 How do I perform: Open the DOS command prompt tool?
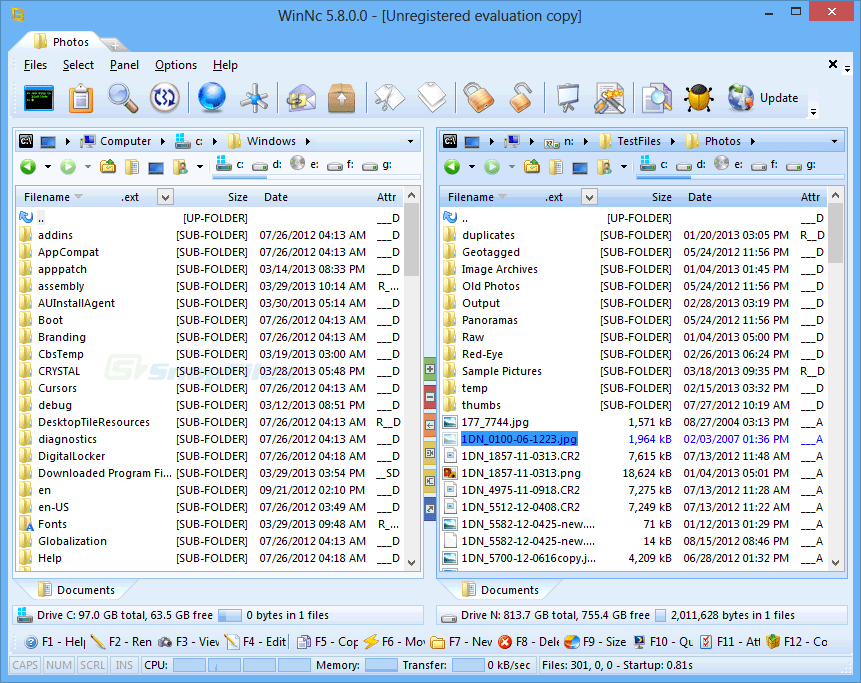point(37,98)
